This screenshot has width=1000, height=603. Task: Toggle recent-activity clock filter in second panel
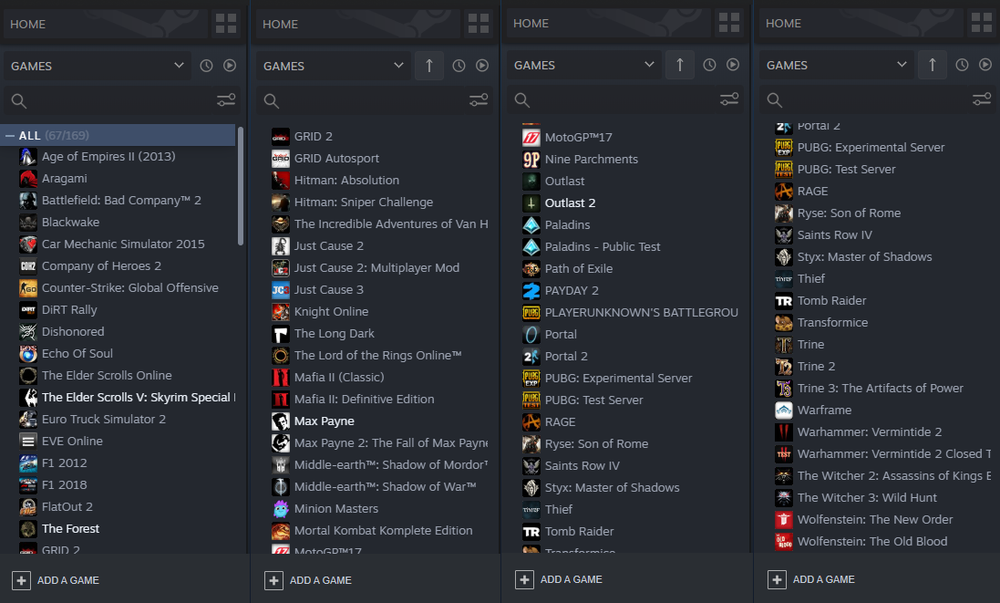click(459, 66)
